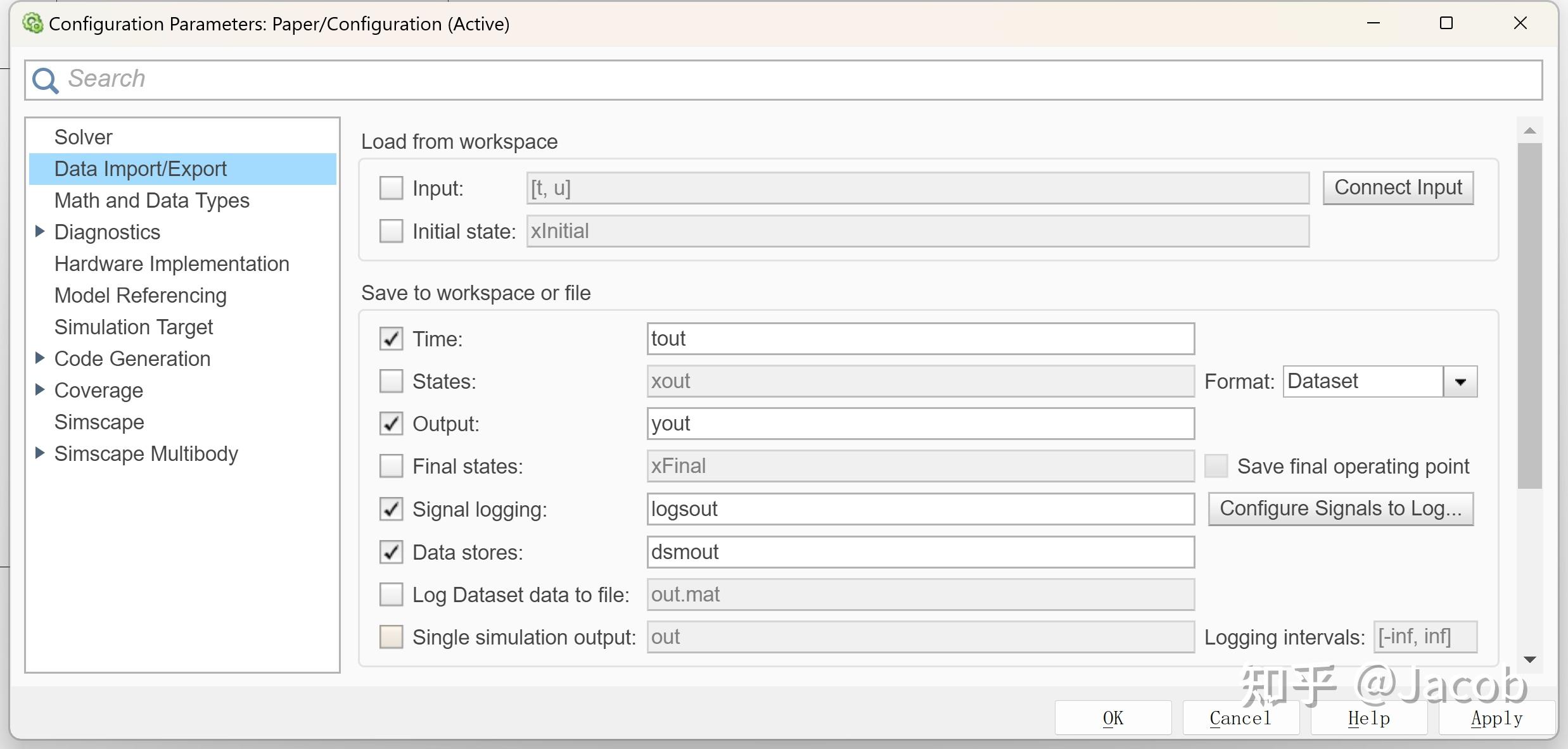Expand the Code Generation node
1568x749 pixels.
point(39,358)
